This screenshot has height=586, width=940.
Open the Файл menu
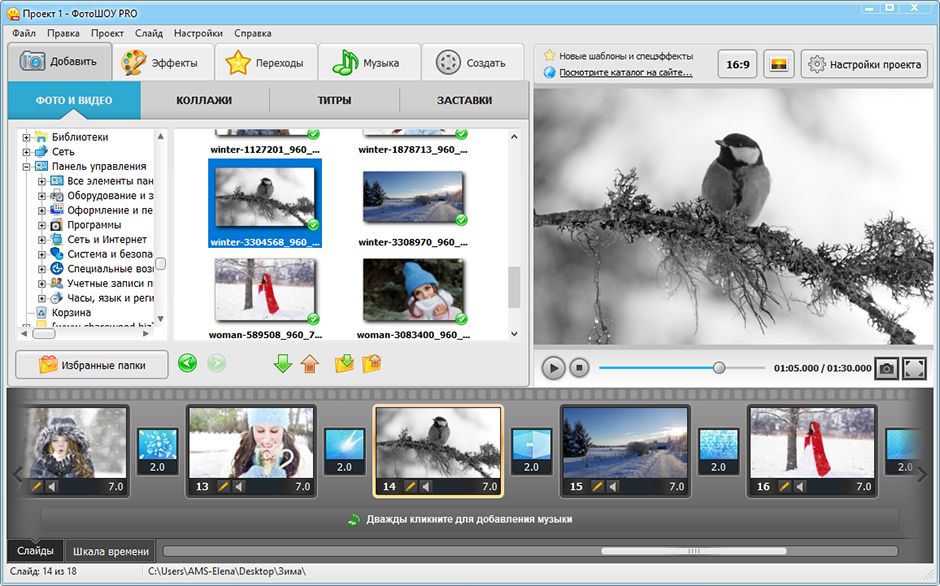(x=24, y=34)
